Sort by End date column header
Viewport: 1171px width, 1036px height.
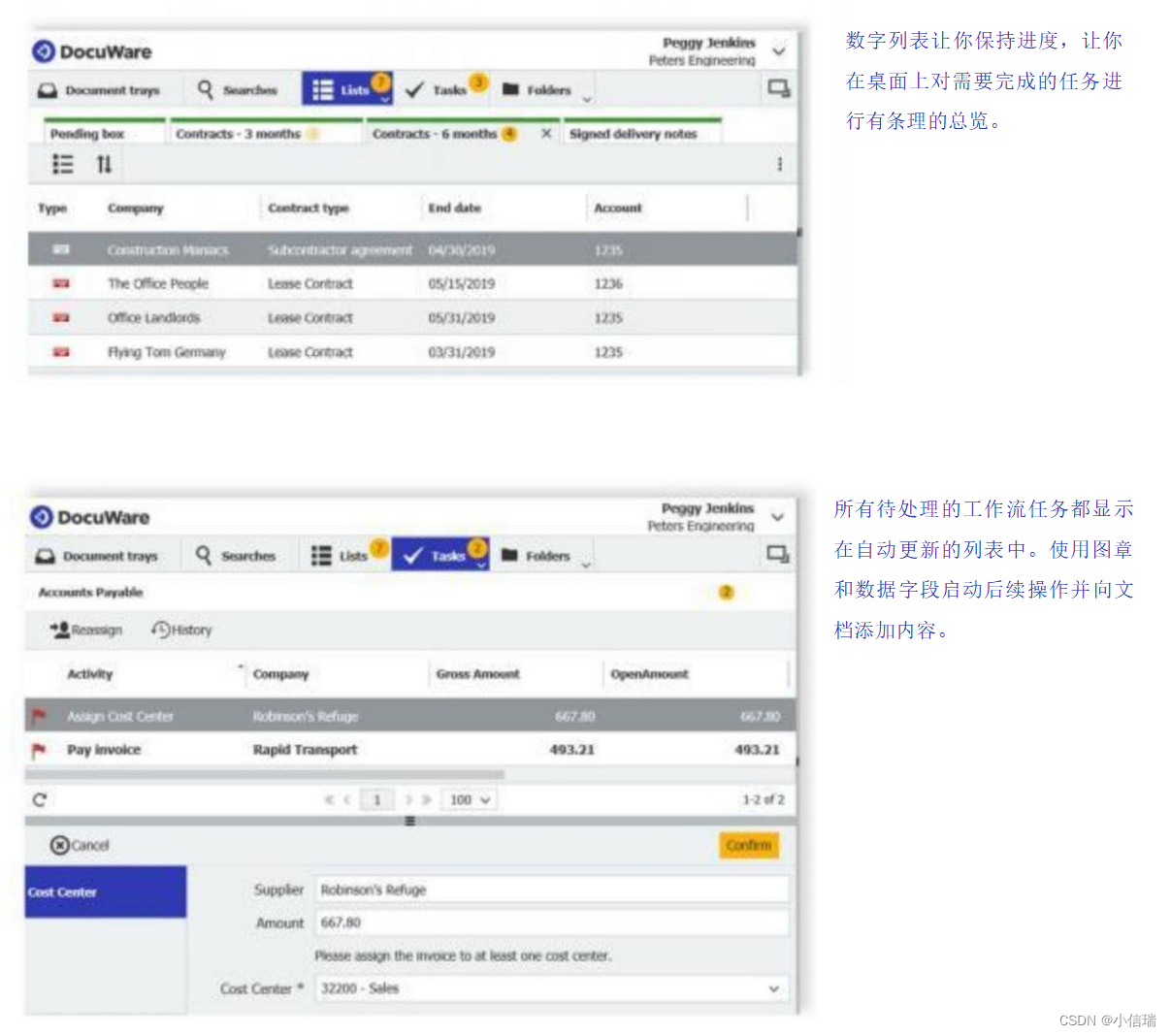coord(454,208)
